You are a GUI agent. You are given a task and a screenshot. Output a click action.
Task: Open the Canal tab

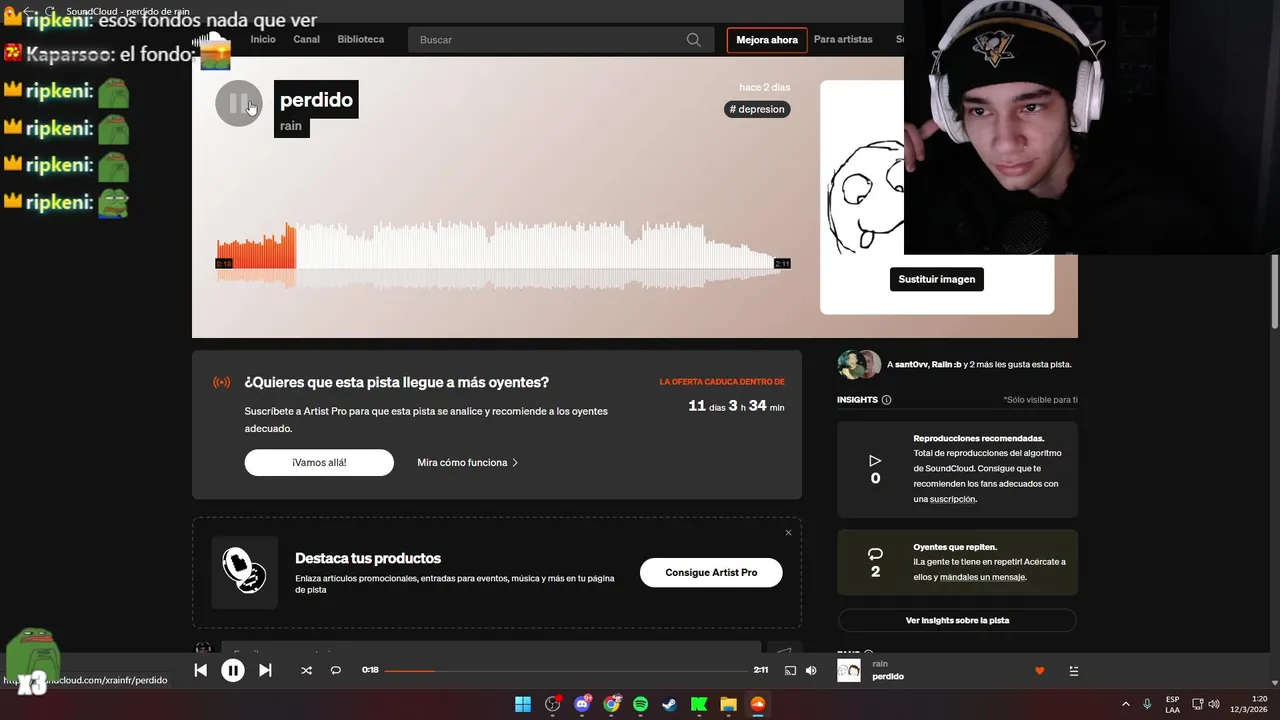306,39
